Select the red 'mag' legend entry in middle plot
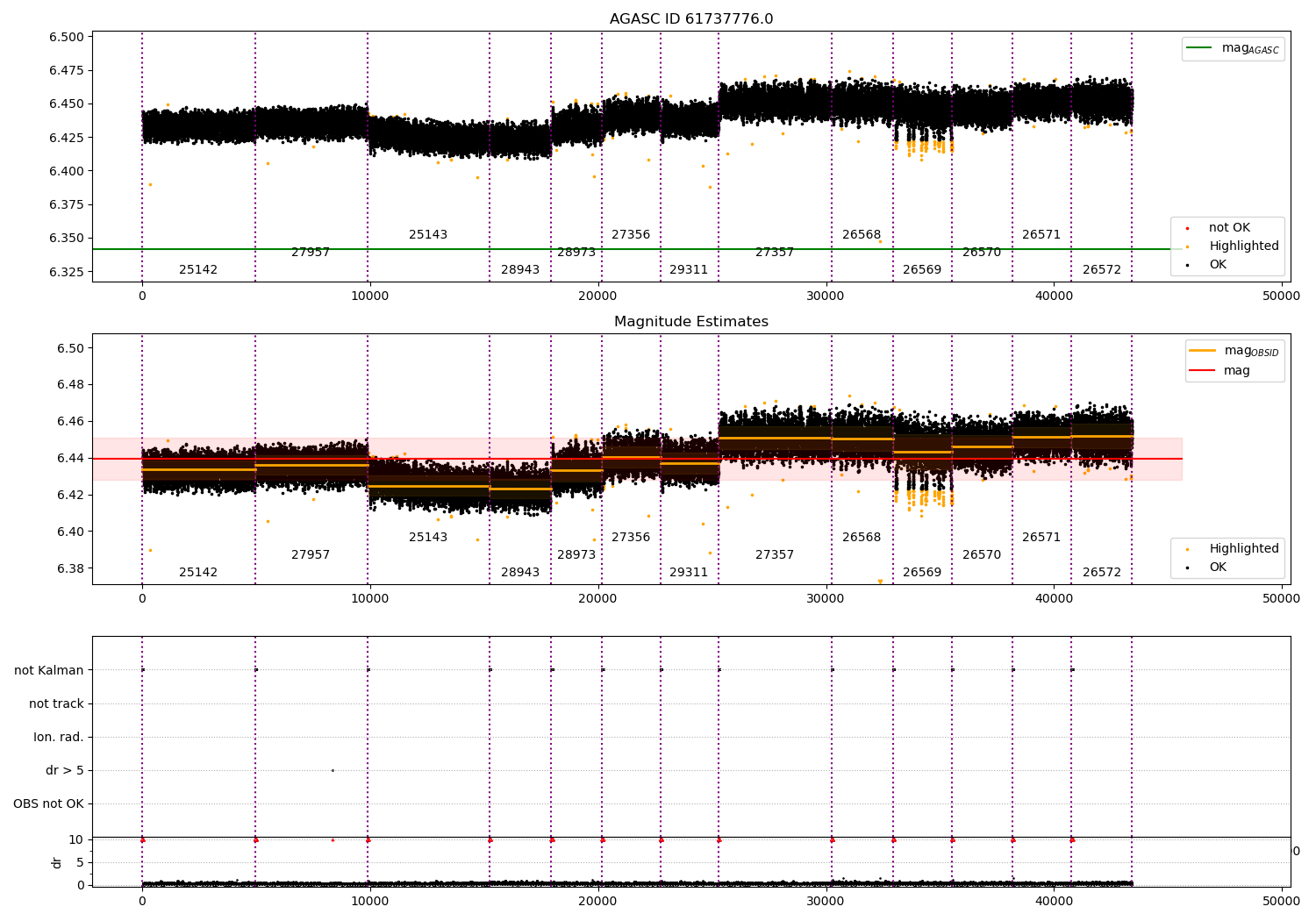 point(1221,370)
